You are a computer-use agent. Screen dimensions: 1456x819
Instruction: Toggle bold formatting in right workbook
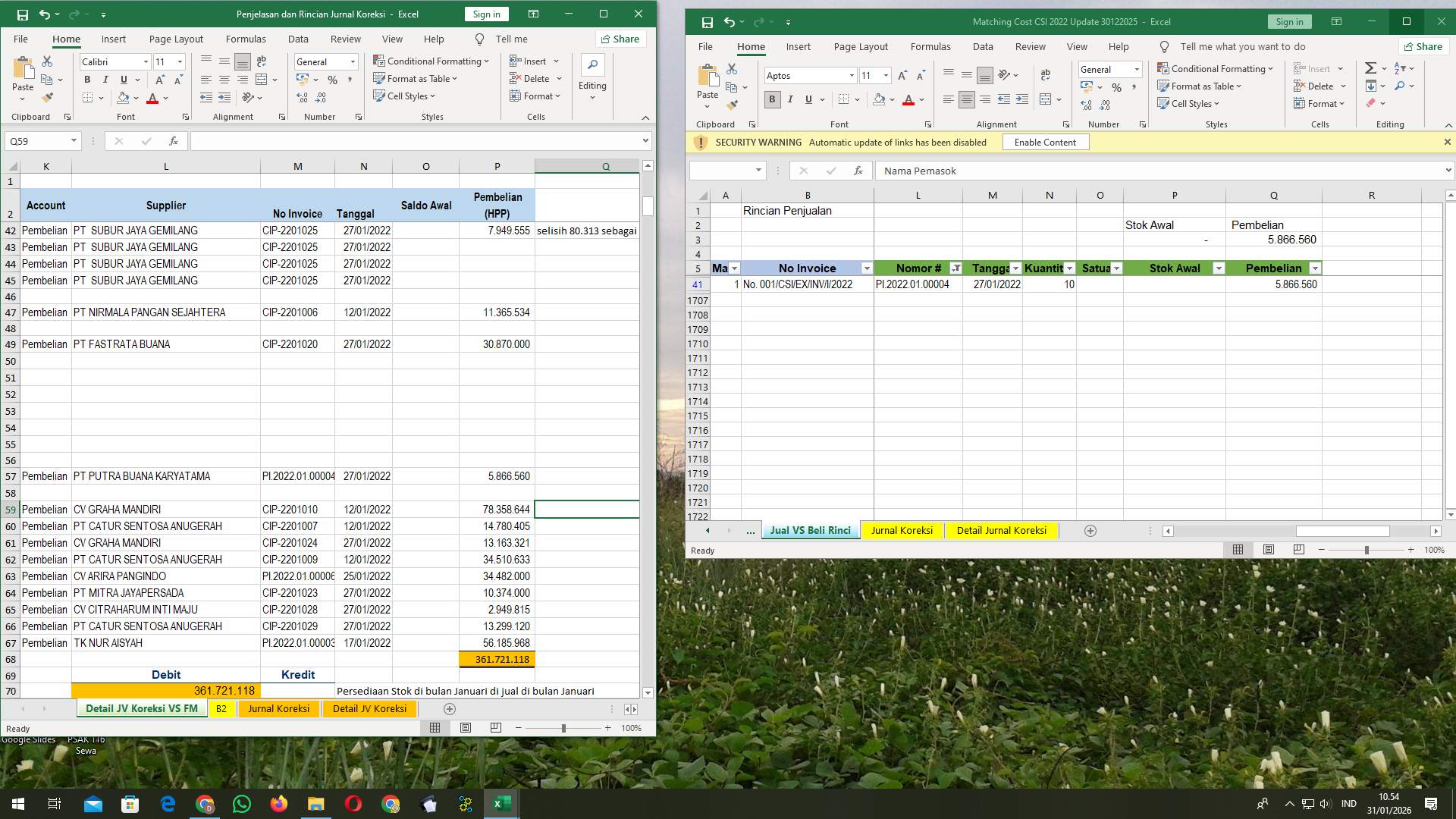click(772, 99)
